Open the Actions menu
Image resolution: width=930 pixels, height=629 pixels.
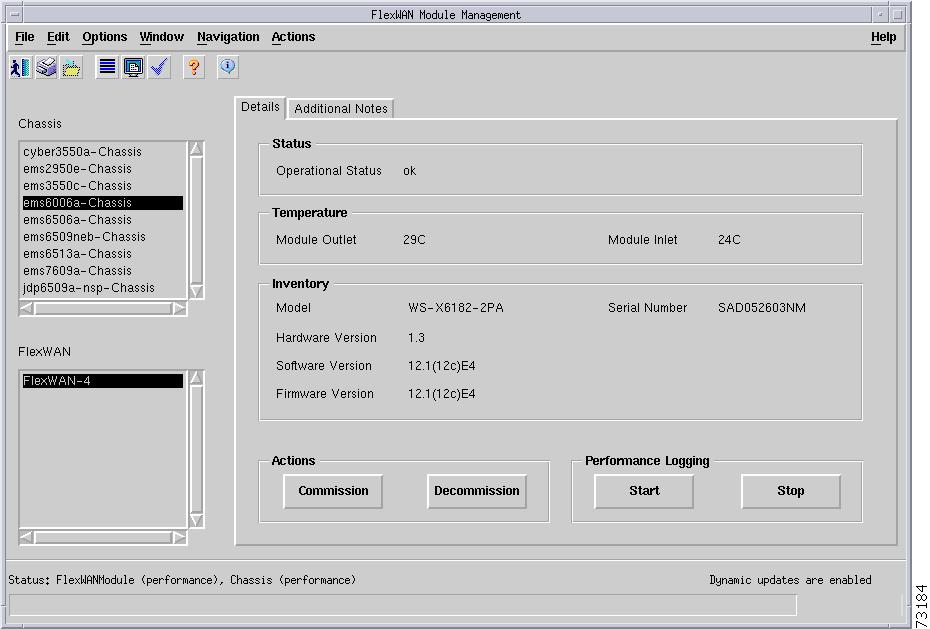293,37
